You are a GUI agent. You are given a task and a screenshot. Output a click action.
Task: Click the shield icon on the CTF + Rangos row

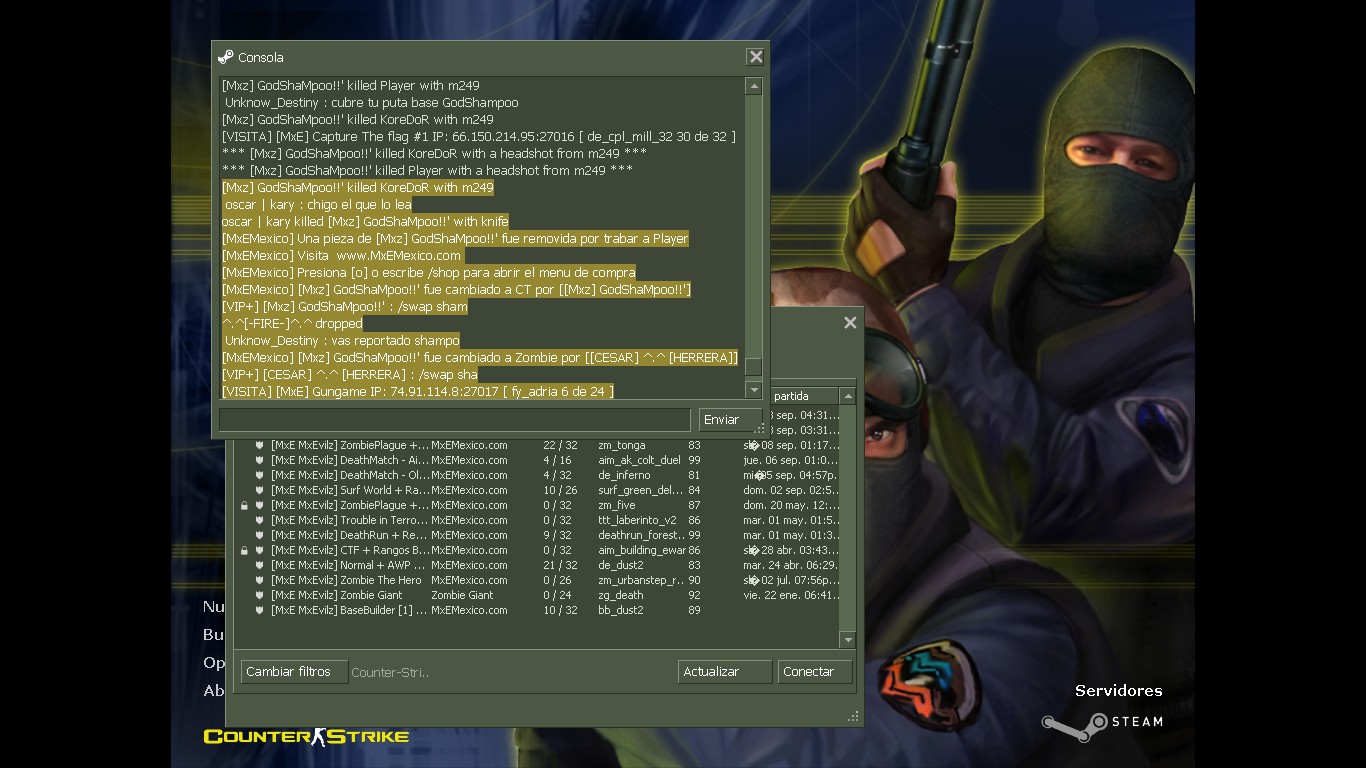(259, 550)
